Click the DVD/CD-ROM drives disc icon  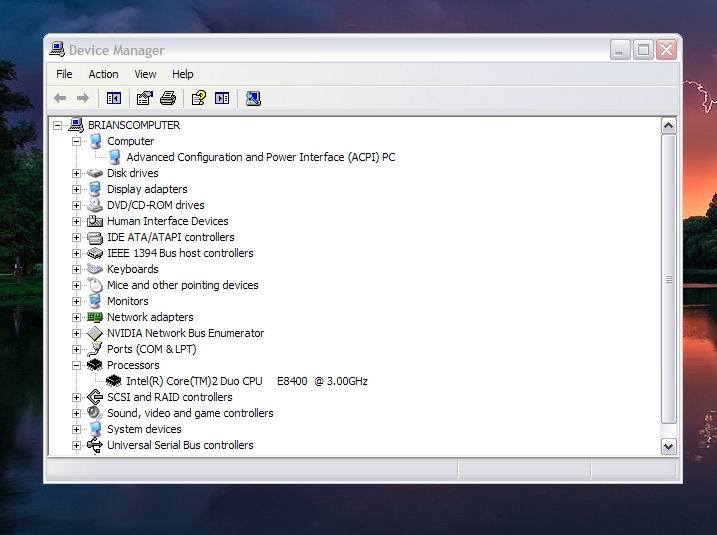95,205
